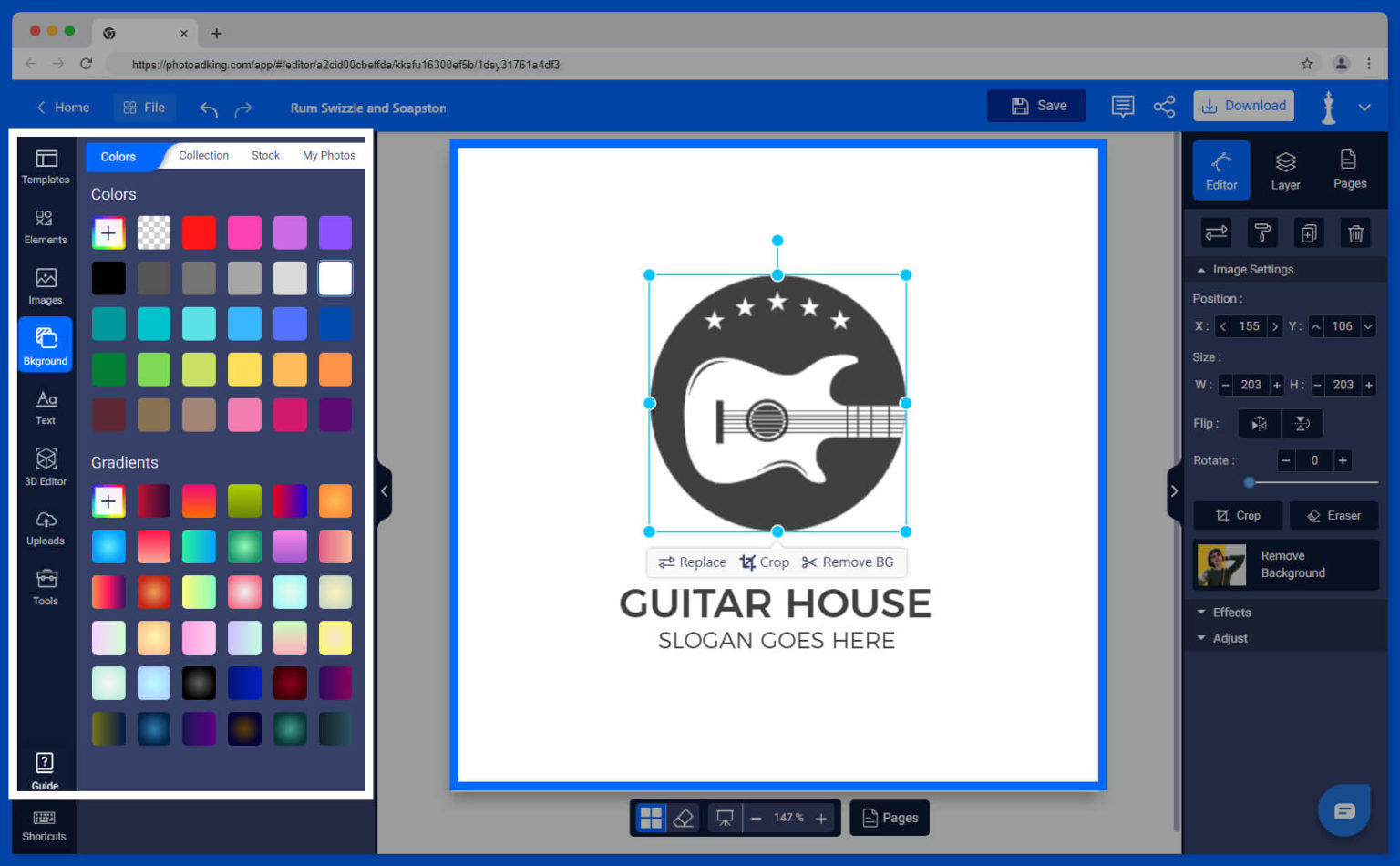
Task: Download the Guitar House design
Action: (1243, 105)
